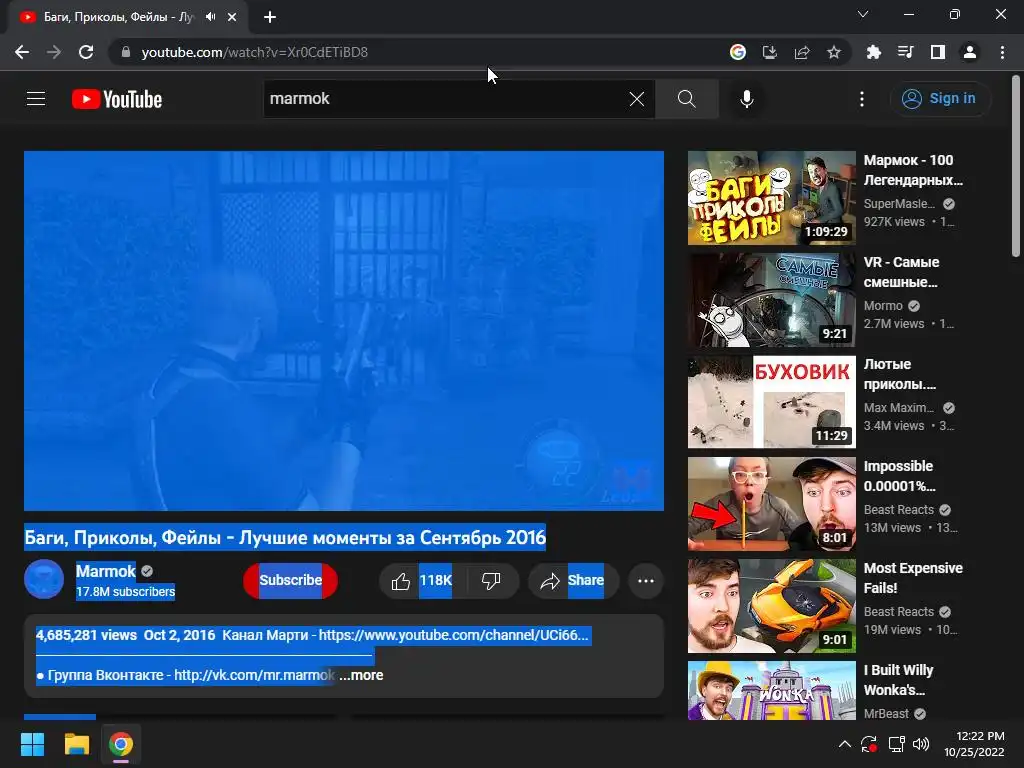
Task: Open Chrome three-dot menu
Action: [x=1002, y=52]
